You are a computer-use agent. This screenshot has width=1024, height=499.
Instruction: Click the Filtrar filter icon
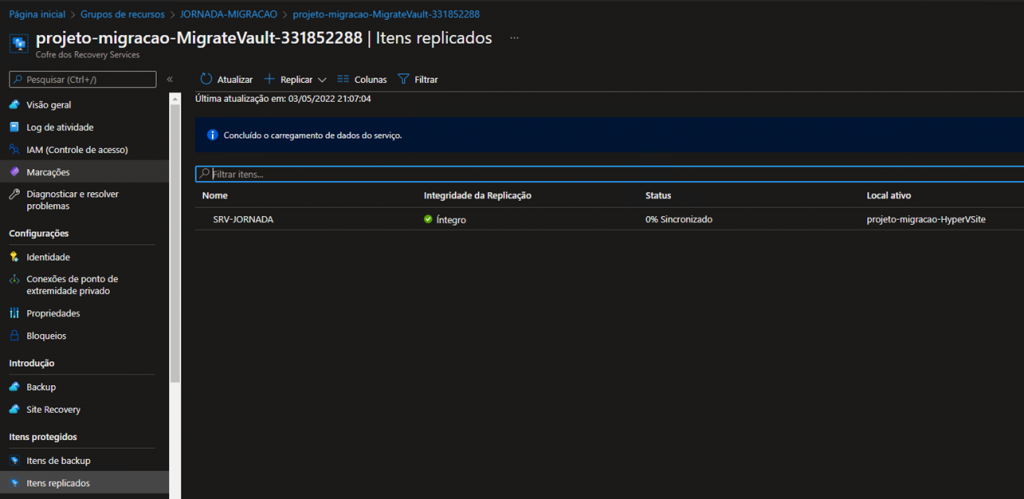point(404,79)
